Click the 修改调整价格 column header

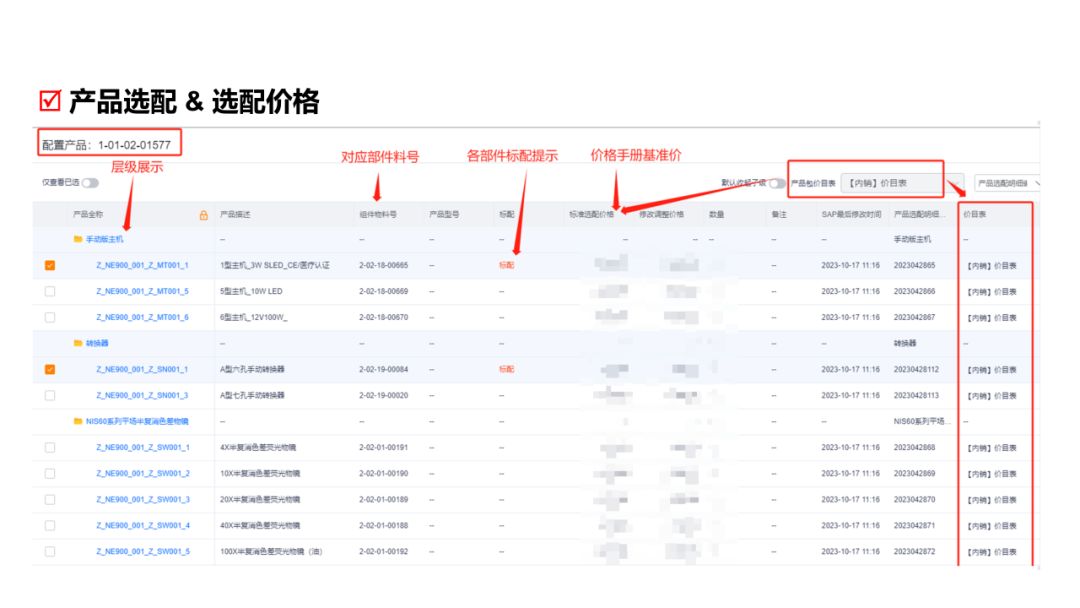[x=661, y=215]
